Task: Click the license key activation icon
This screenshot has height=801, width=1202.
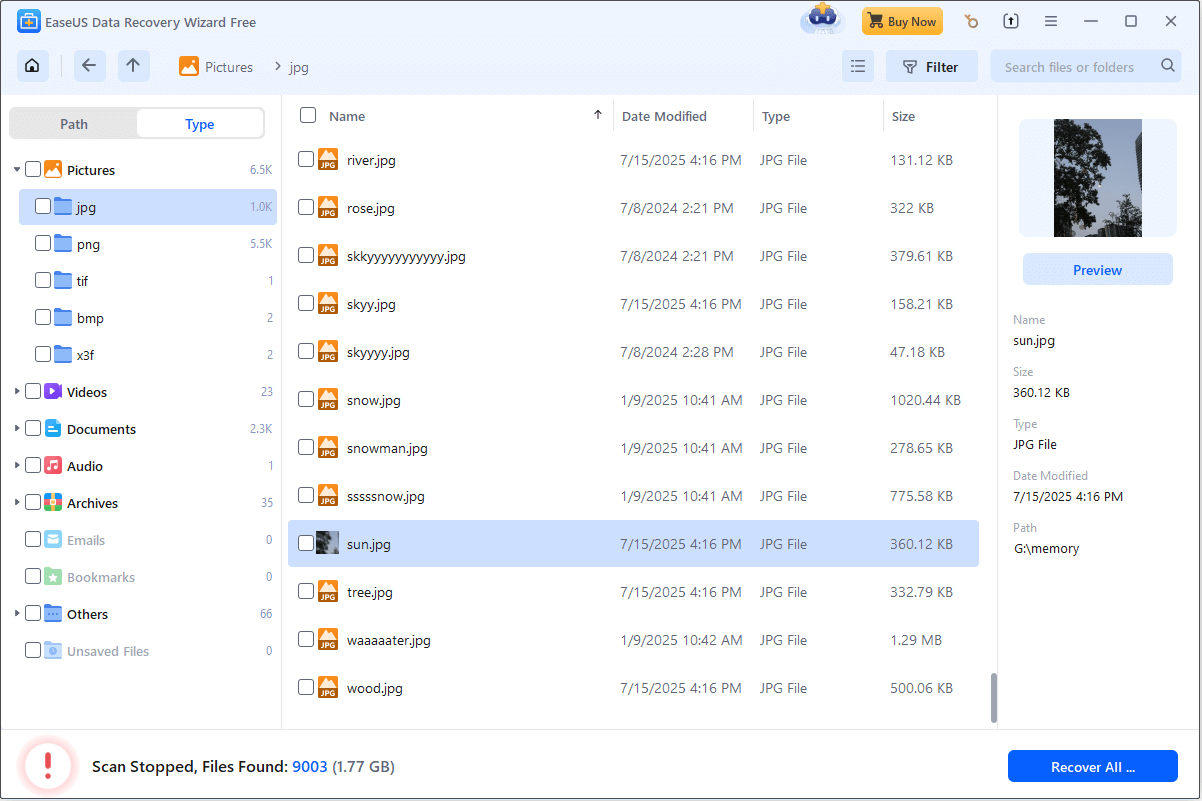Action: coord(970,20)
